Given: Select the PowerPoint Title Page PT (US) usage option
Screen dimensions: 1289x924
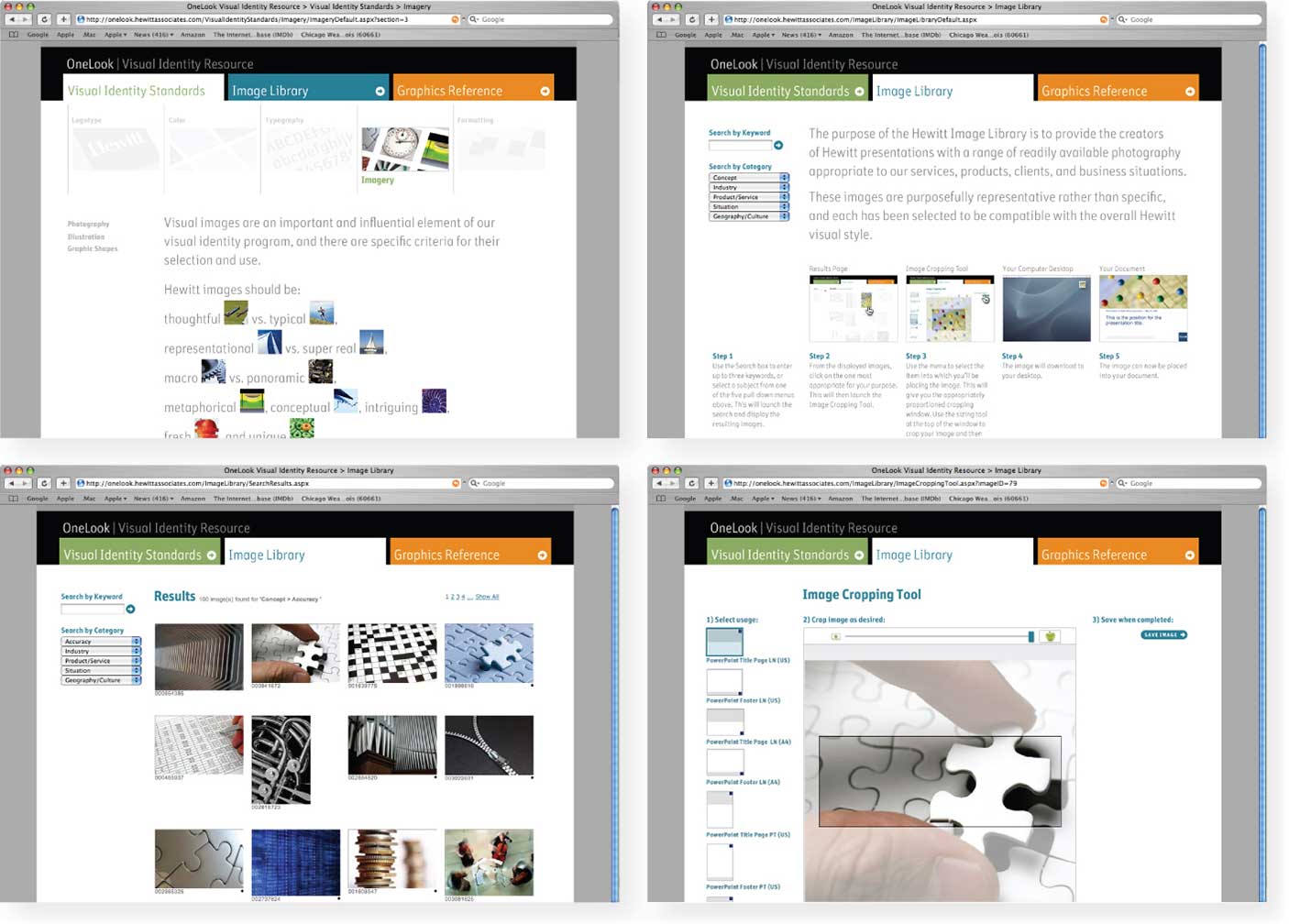Looking at the screenshot, I should point(720,808).
